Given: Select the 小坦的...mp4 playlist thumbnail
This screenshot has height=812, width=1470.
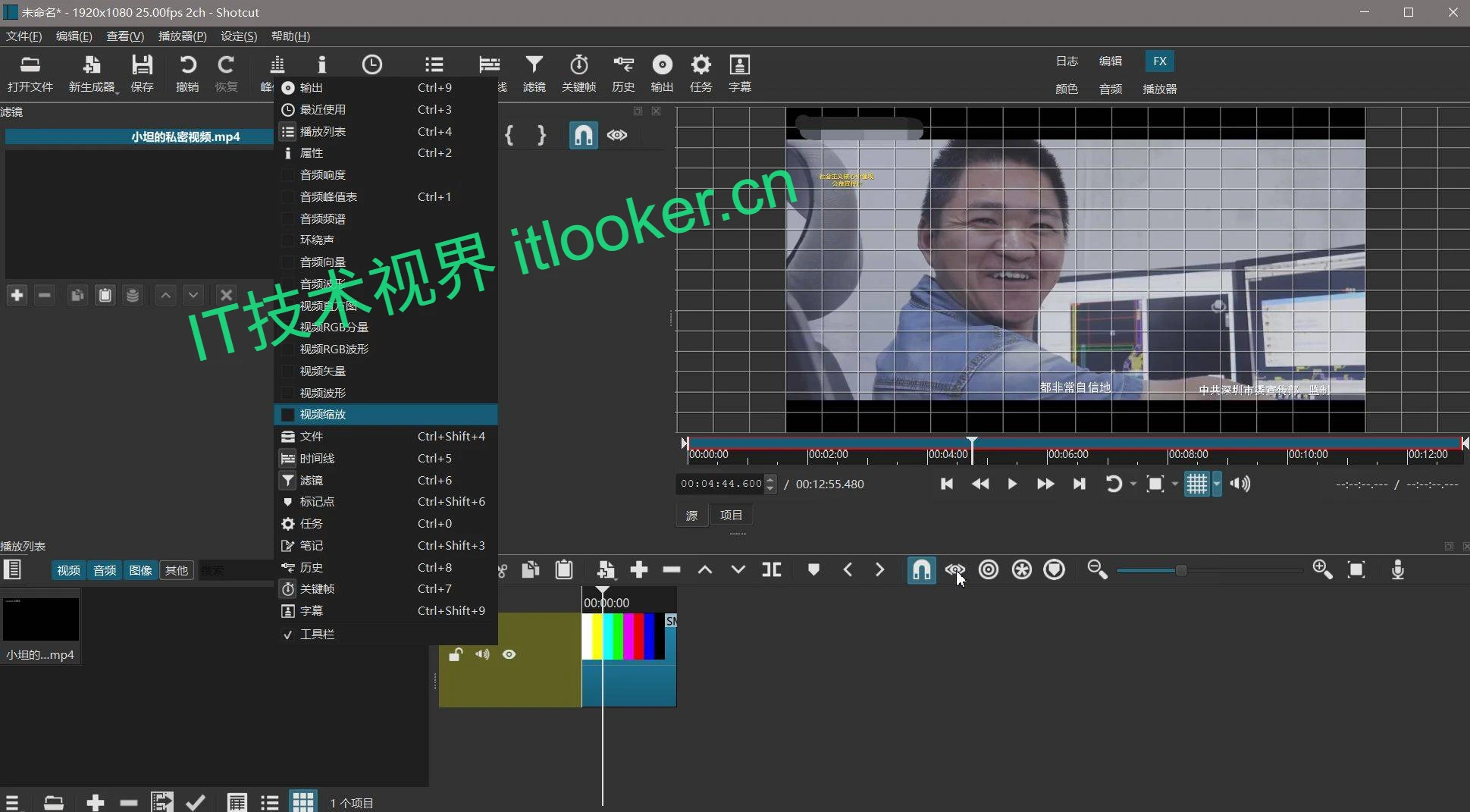Looking at the screenshot, I should (x=41, y=628).
